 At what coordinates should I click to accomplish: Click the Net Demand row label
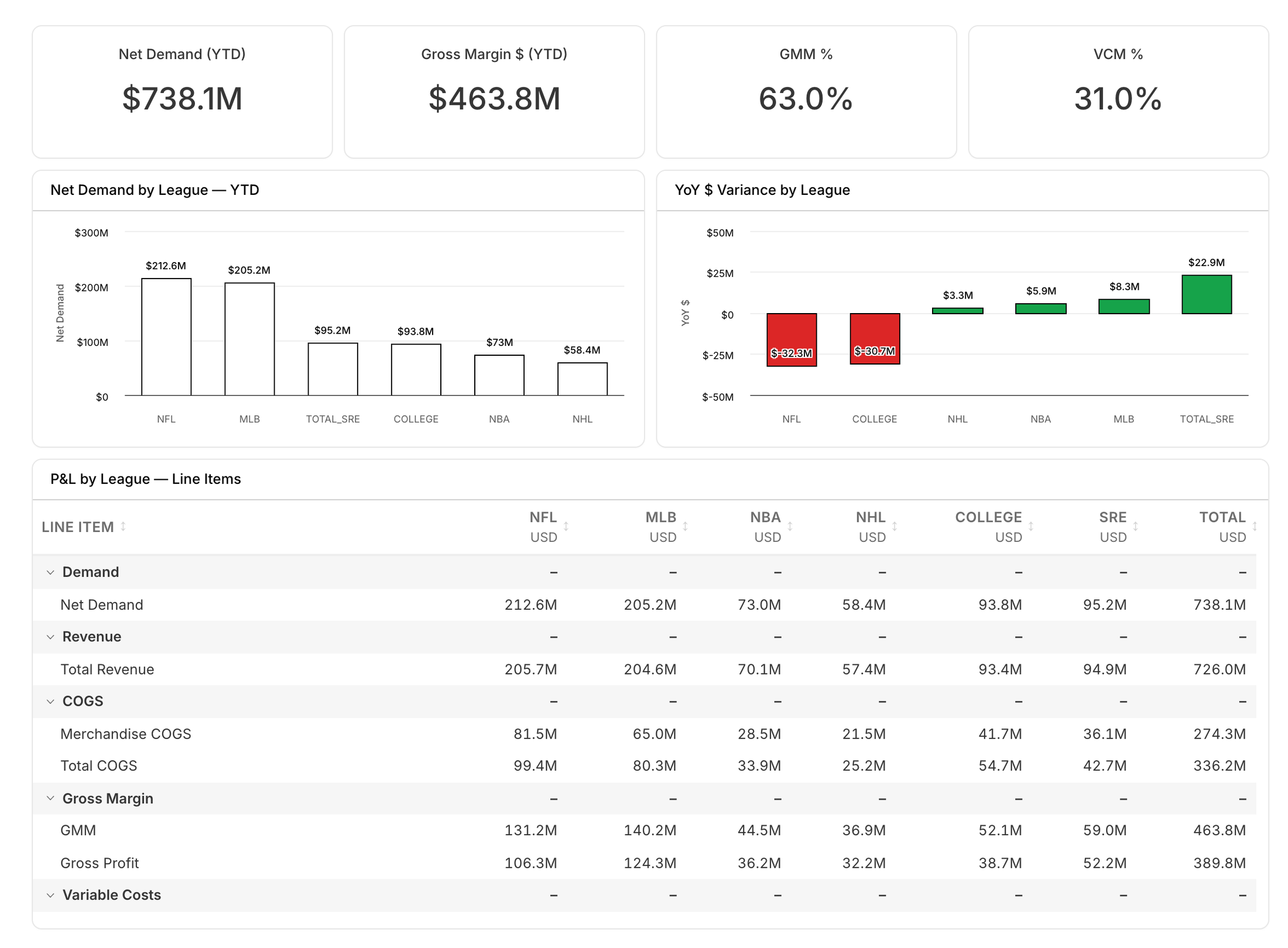click(x=102, y=604)
